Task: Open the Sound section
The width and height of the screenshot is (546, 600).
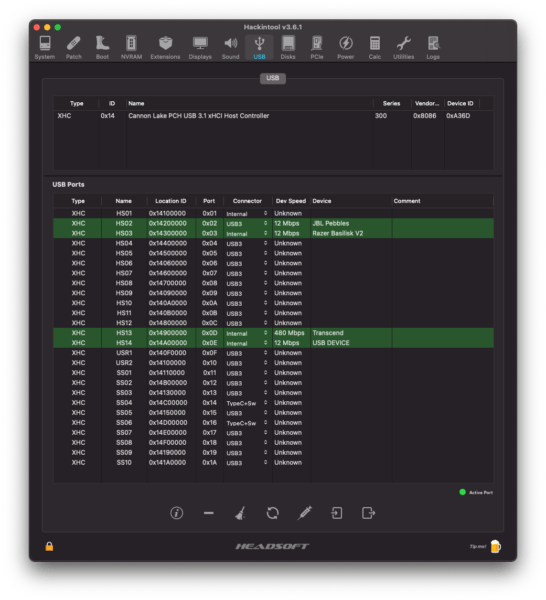Action: (x=231, y=47)
